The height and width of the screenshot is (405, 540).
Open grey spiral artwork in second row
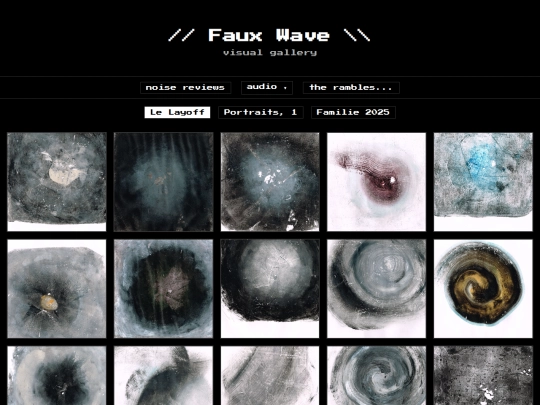376,289
